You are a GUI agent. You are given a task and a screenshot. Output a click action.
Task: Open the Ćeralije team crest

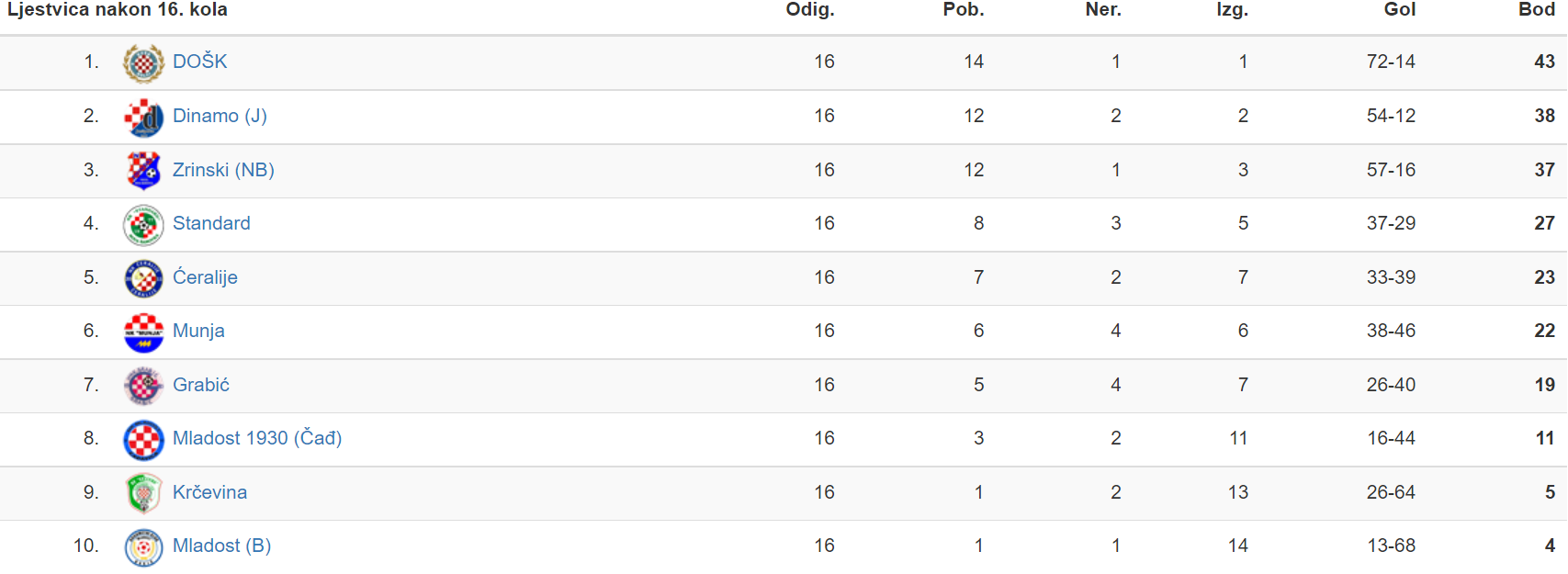pyautogui.click(x=143, y=278)
